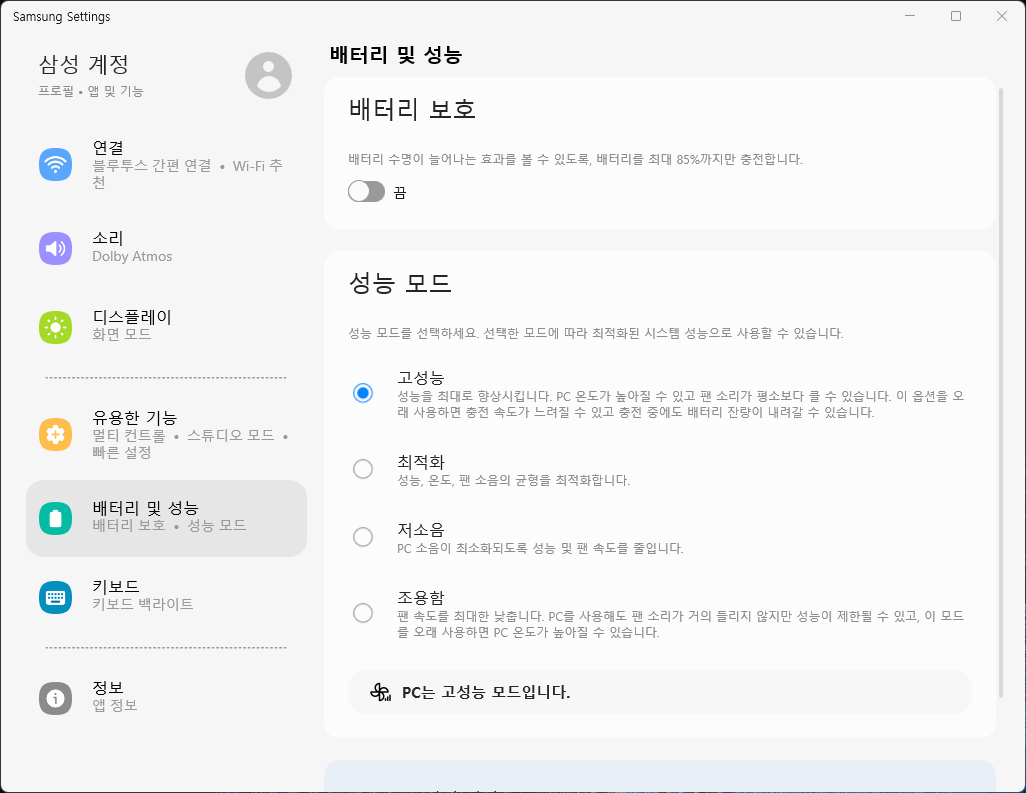Viewport: 1026px width, 793px height.
Task: Choose the 조용함 radio button option
Action: 363,613
